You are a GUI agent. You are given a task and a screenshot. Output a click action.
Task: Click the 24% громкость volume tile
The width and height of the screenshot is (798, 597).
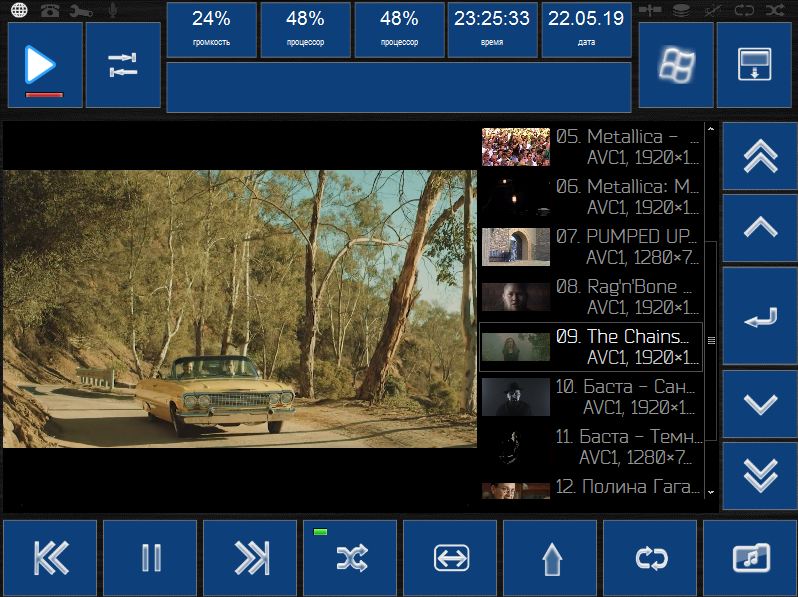(x=211, y=30)
